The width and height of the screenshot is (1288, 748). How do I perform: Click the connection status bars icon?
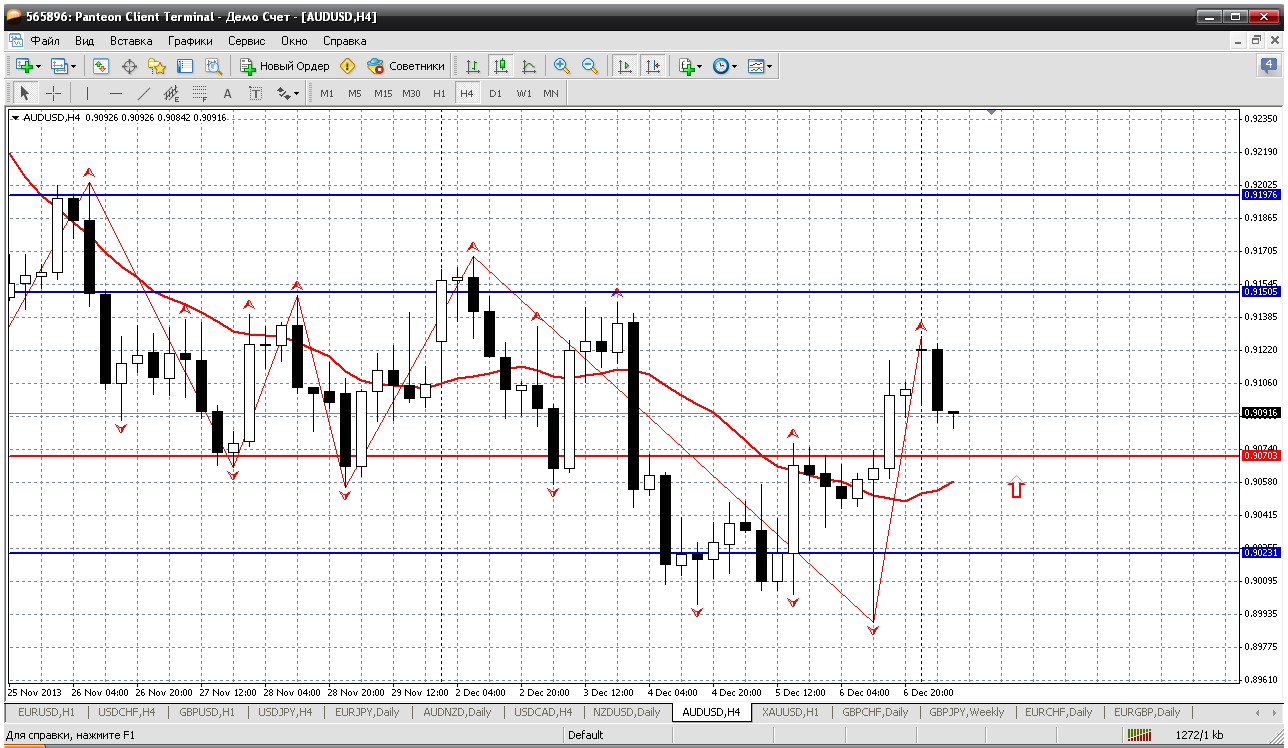[x=1138, y=735]
